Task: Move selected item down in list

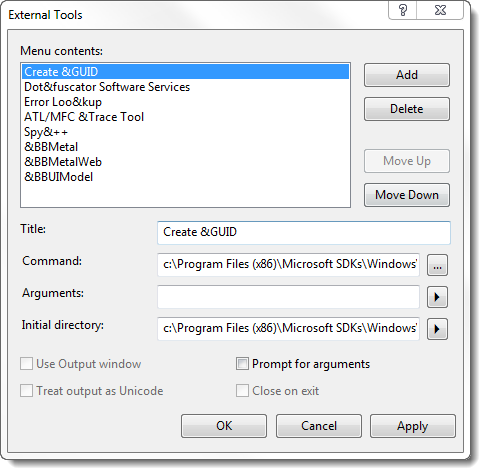Action: (407, 195)
